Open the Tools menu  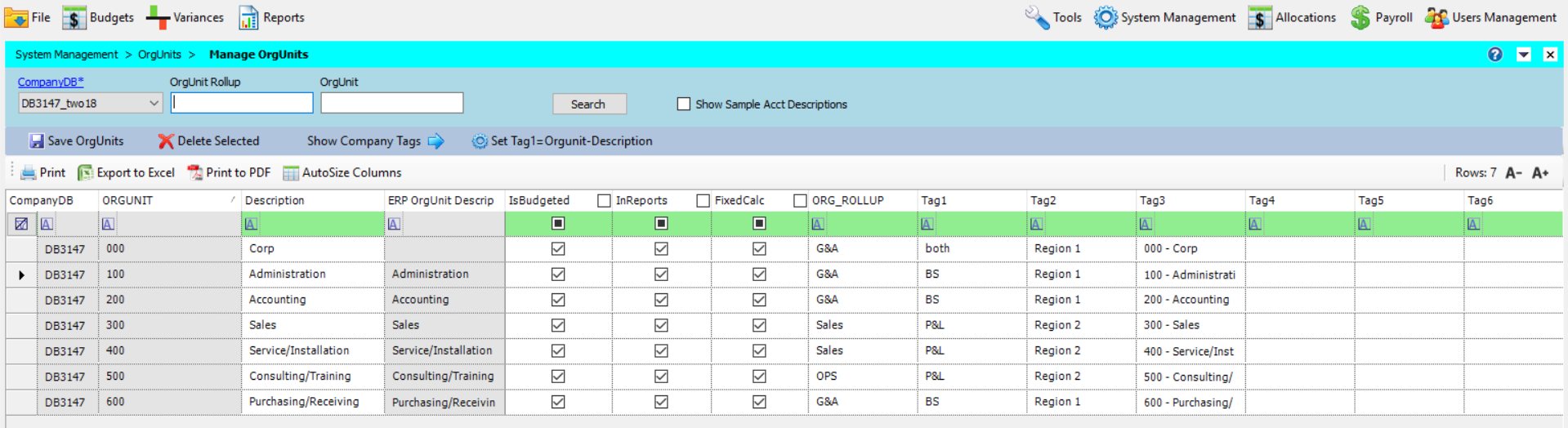[1053, 17]
